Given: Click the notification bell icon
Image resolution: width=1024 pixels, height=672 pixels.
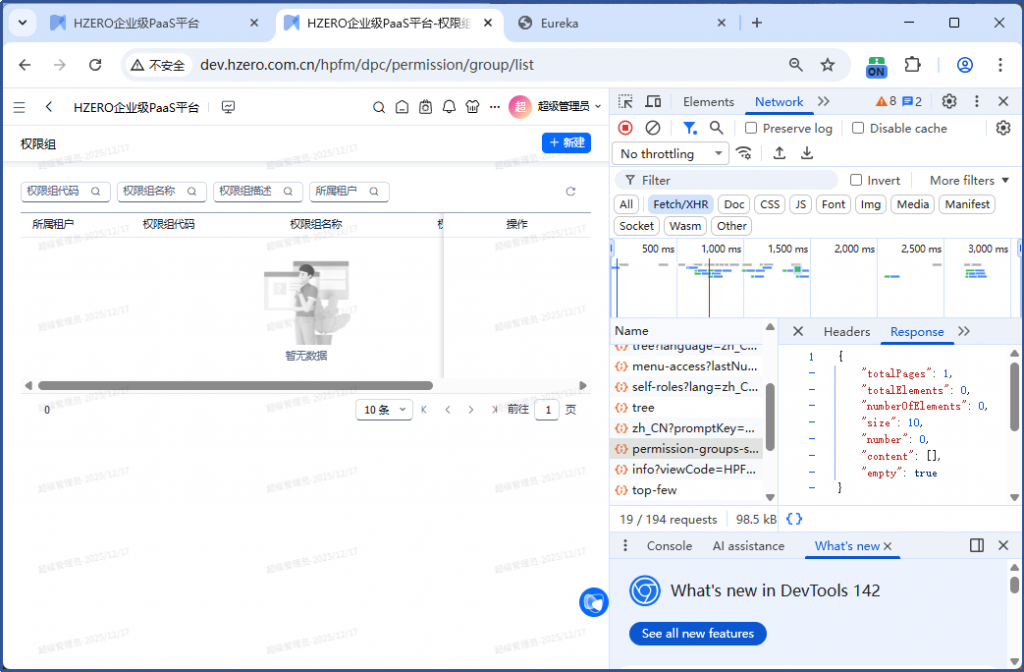Looking at the screenshot, I should coord(449,107).
